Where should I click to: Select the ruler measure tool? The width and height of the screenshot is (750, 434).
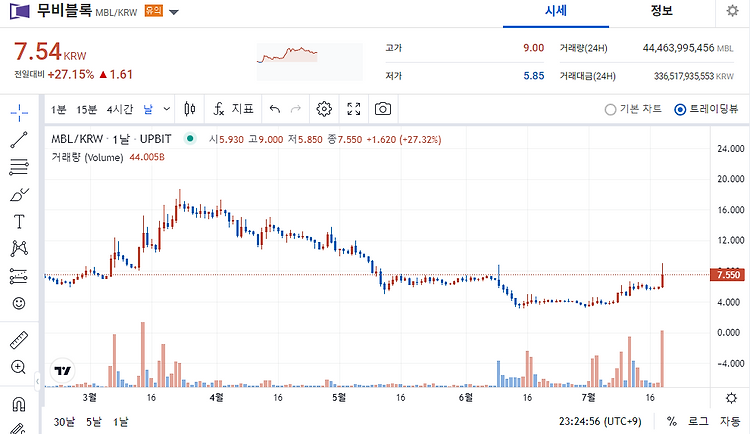click(19, 340)
